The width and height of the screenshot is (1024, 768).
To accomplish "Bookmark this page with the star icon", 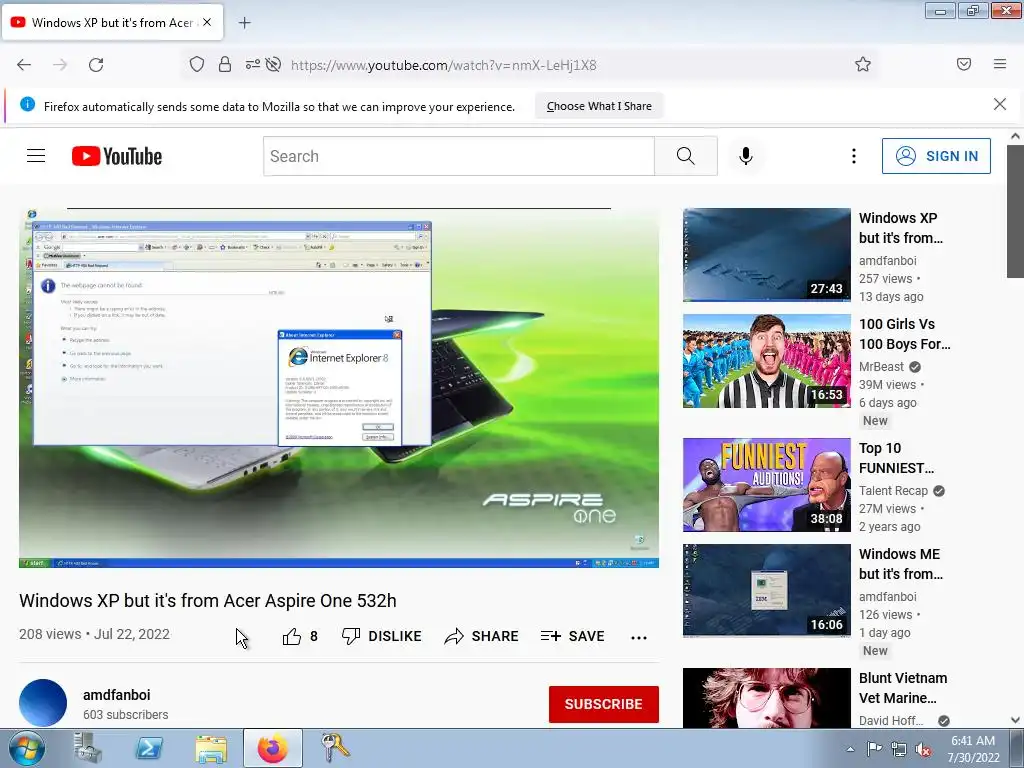I will (x=863, y=64).
